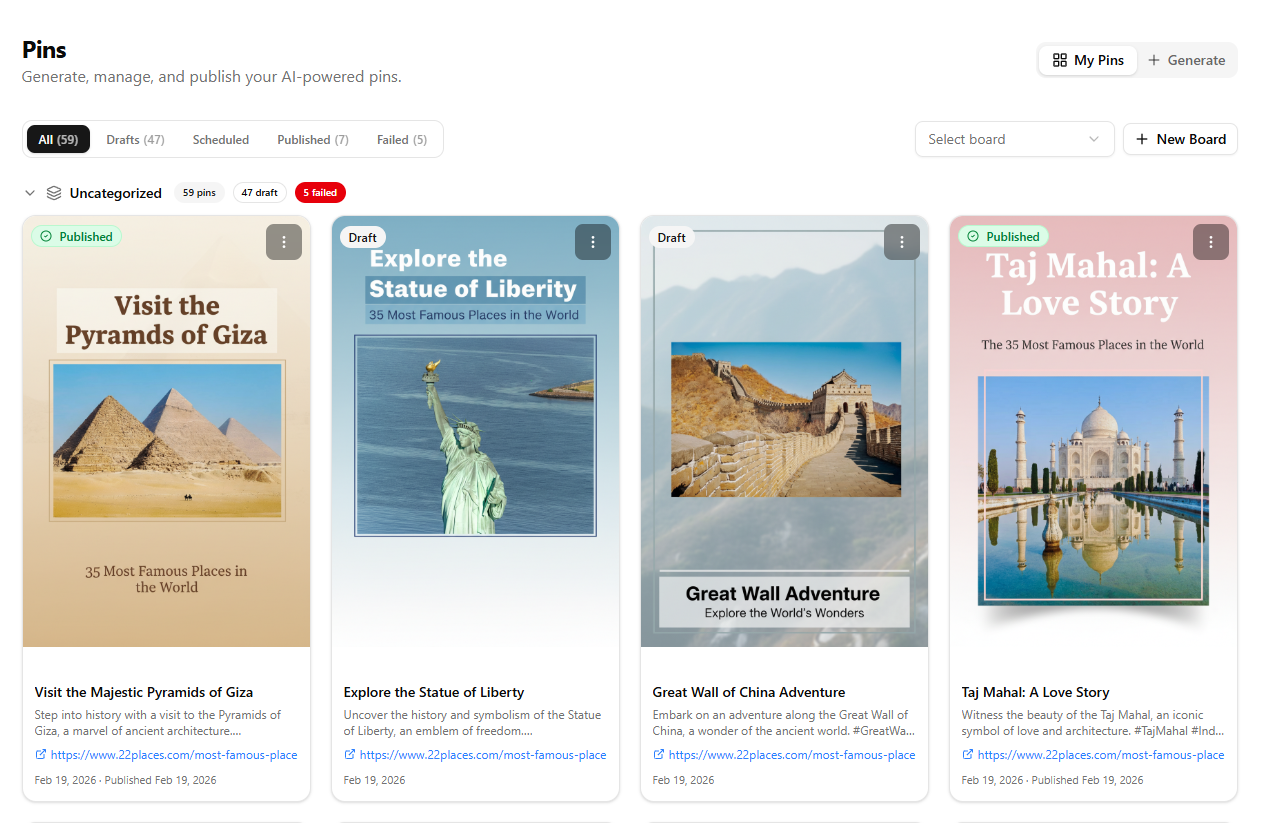The height and width of the screenshot is (823, 1267).
Task: Collapse the Uncategorized board section
Action: 30,193
